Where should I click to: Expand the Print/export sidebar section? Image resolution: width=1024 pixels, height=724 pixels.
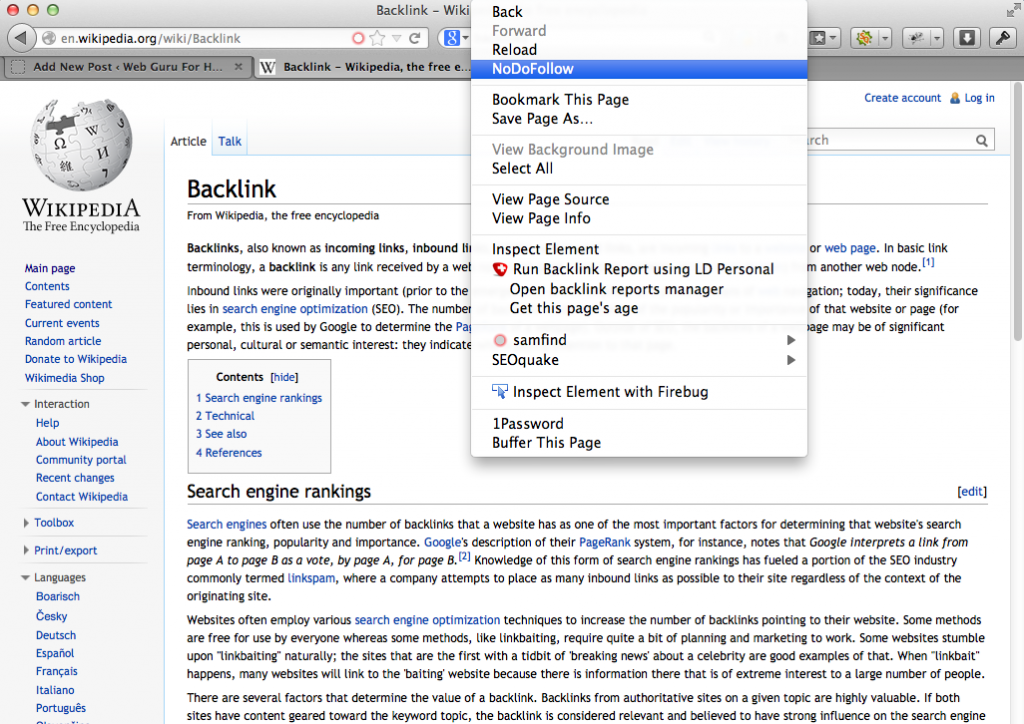click(x=25, y=550)
